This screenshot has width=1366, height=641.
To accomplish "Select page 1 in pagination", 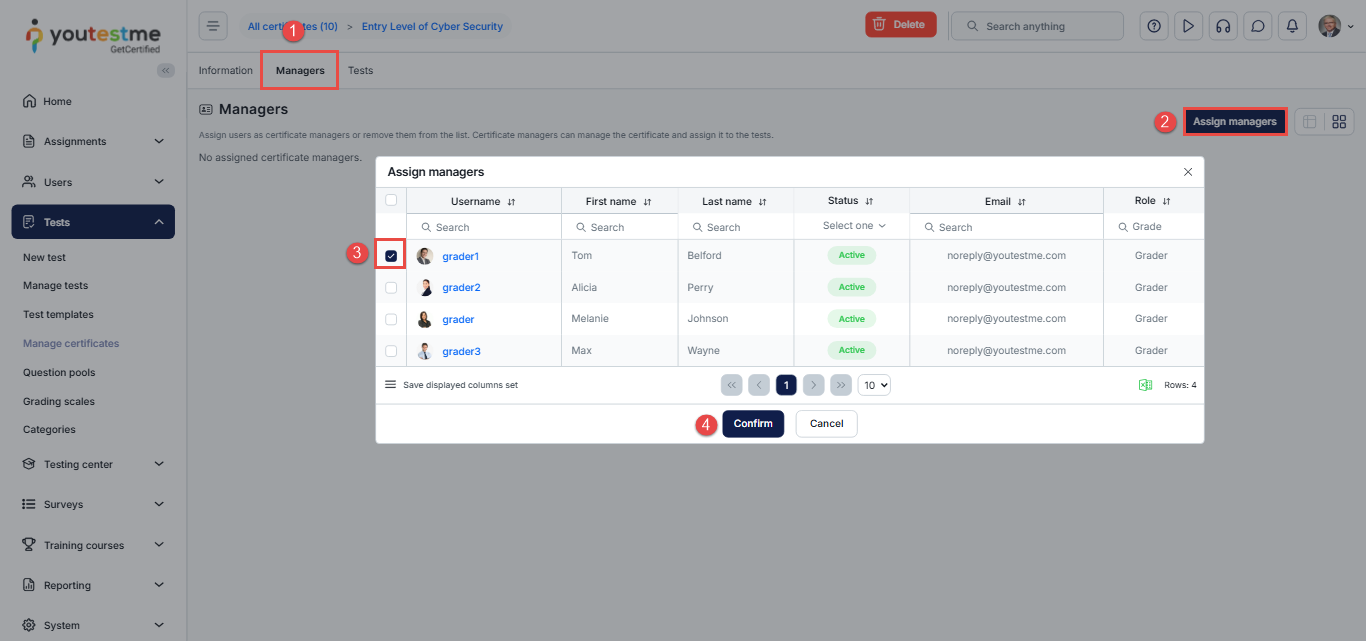I will point(786,385).
